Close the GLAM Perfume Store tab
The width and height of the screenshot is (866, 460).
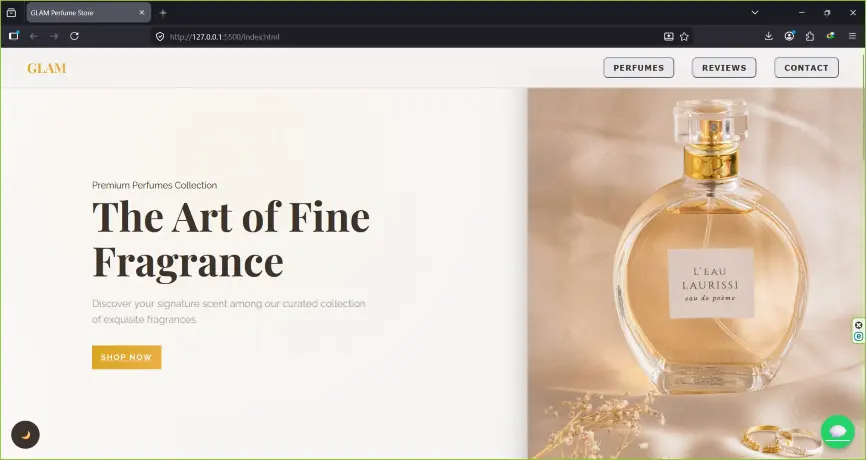tap(141, 12)
